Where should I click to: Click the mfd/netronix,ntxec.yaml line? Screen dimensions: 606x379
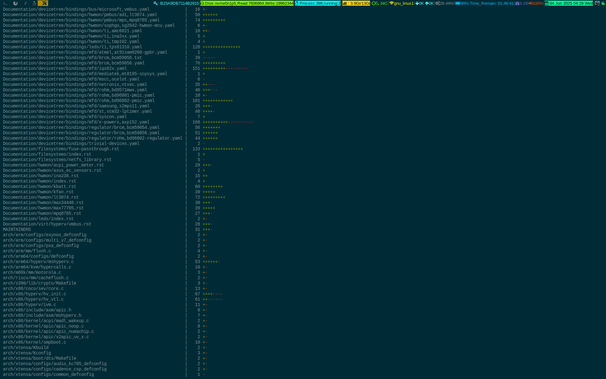tap(75, 85)
